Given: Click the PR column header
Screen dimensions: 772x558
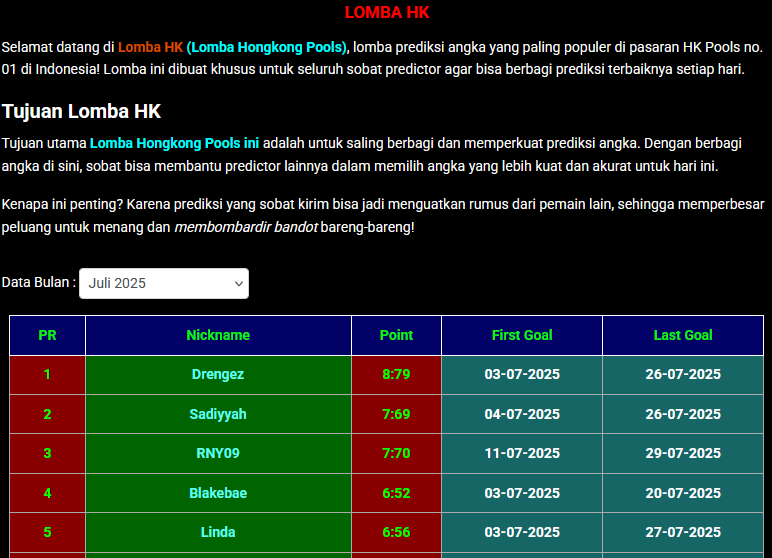Looking at the screenshot, I should coord(47,335).
